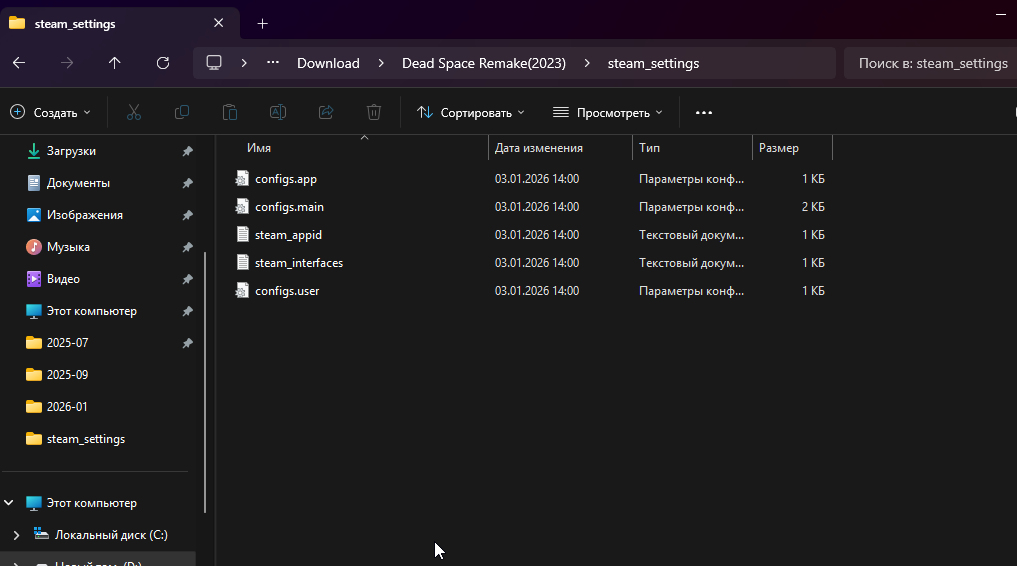Click the Copy icon in toolbar
1017x566 pixels.
coord(182,113)
